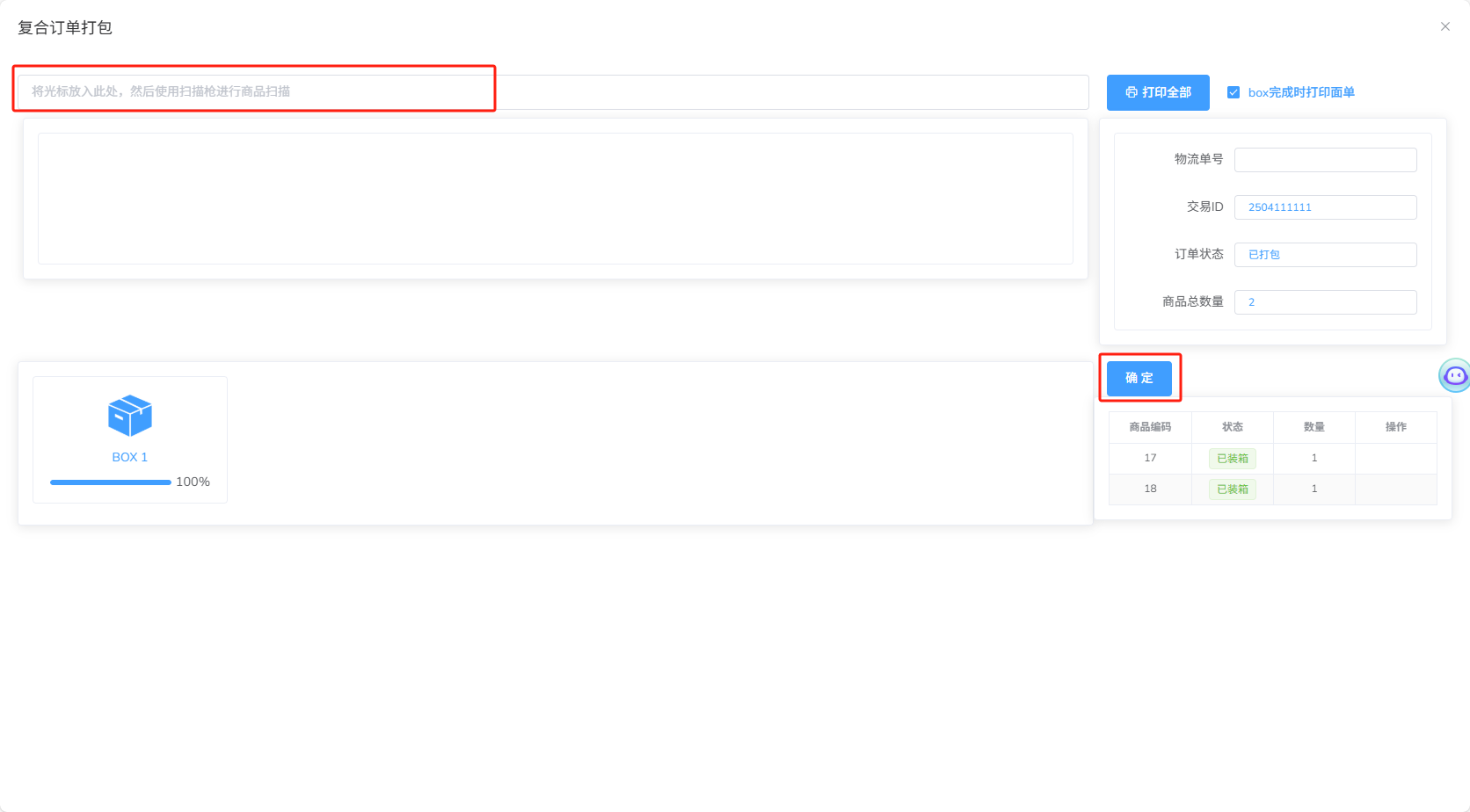The height and width of the screenshot is (812, 1470).
Task: Click the blue BOX 1 package icon
Action: point(130,416)
